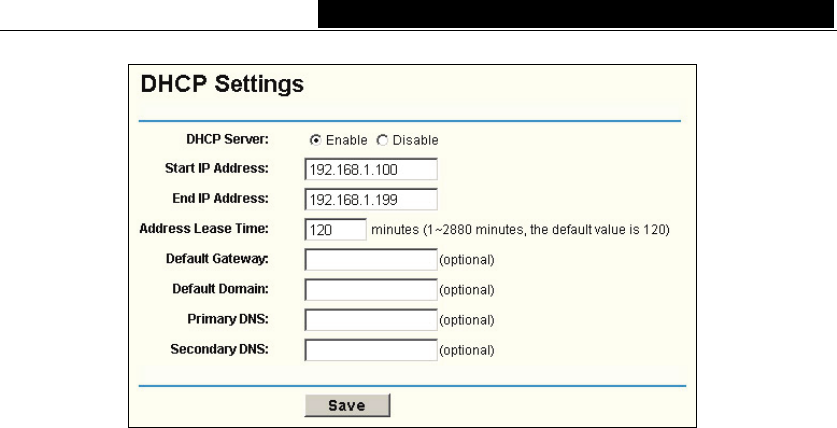This screenshot has width=837, height=428.
Task: Click the lease time minutes hint text
Action: point(520,230)
